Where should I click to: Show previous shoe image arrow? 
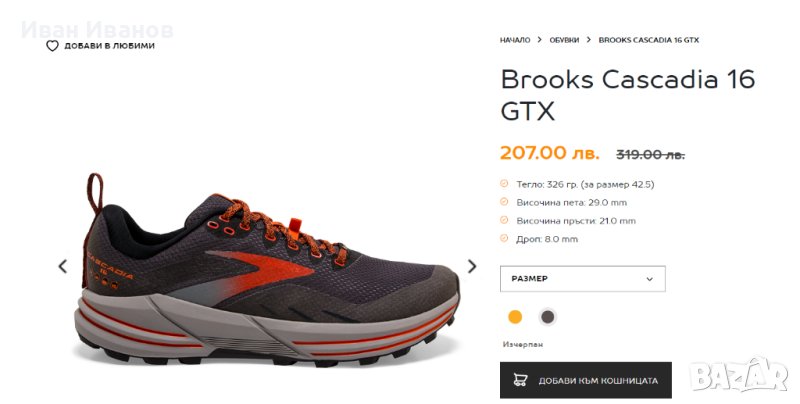(x=63, y=266)
